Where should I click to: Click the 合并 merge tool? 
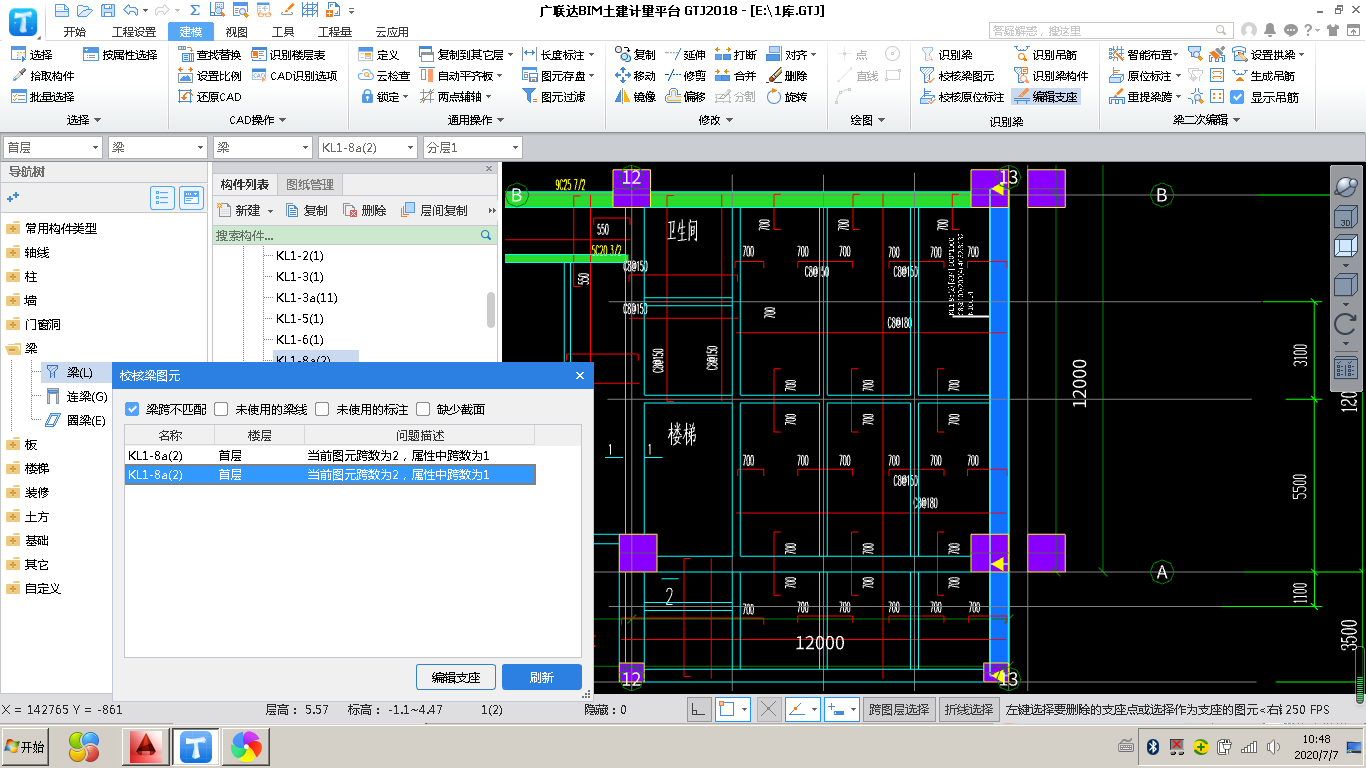tap(735, 76)
